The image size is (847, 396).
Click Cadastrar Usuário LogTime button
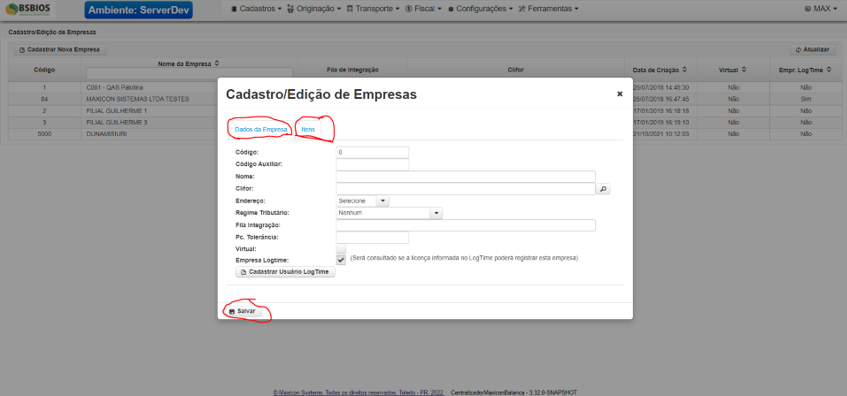(285, 272)
